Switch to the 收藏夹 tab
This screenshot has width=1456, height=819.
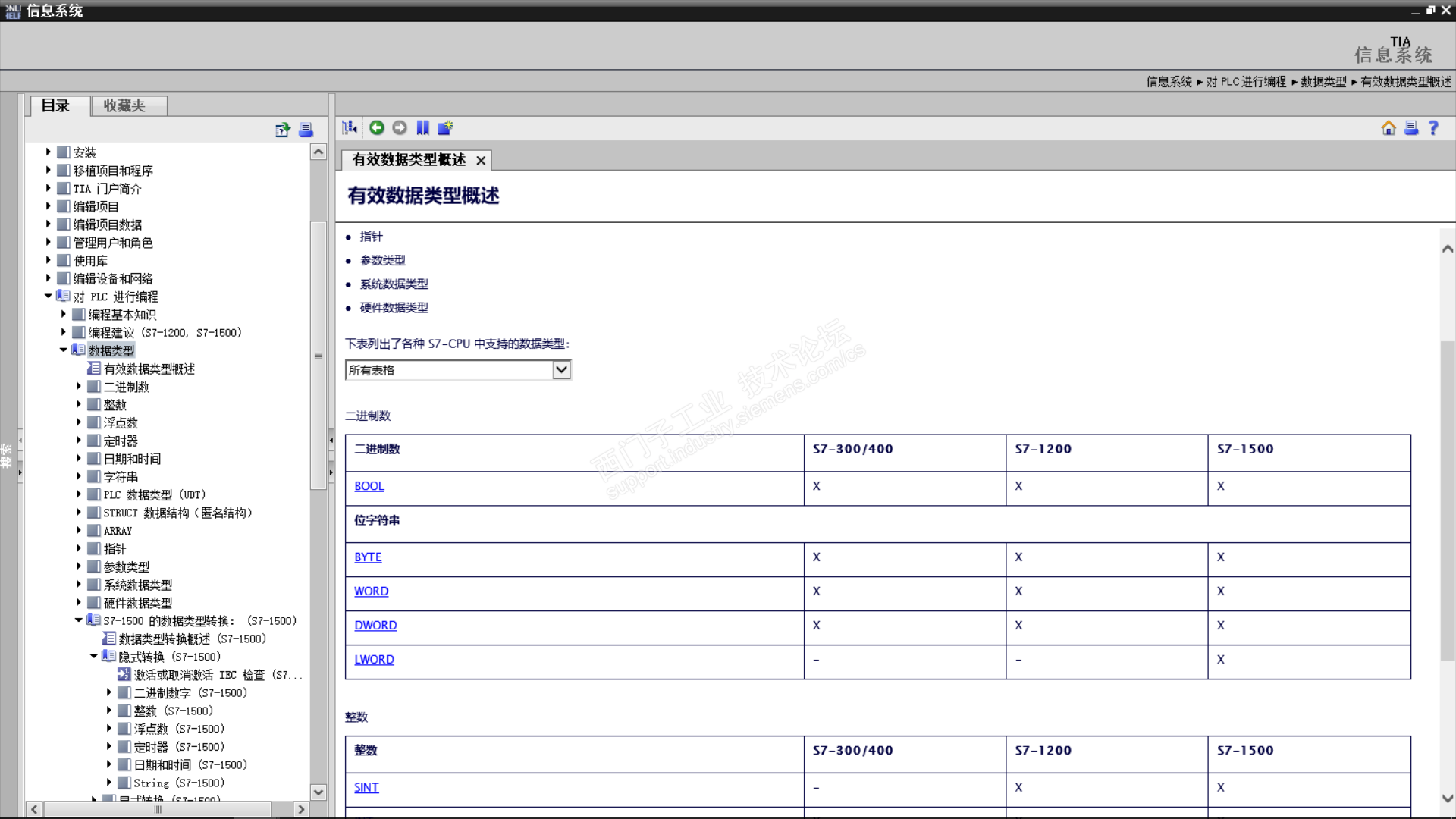(124, 106)
